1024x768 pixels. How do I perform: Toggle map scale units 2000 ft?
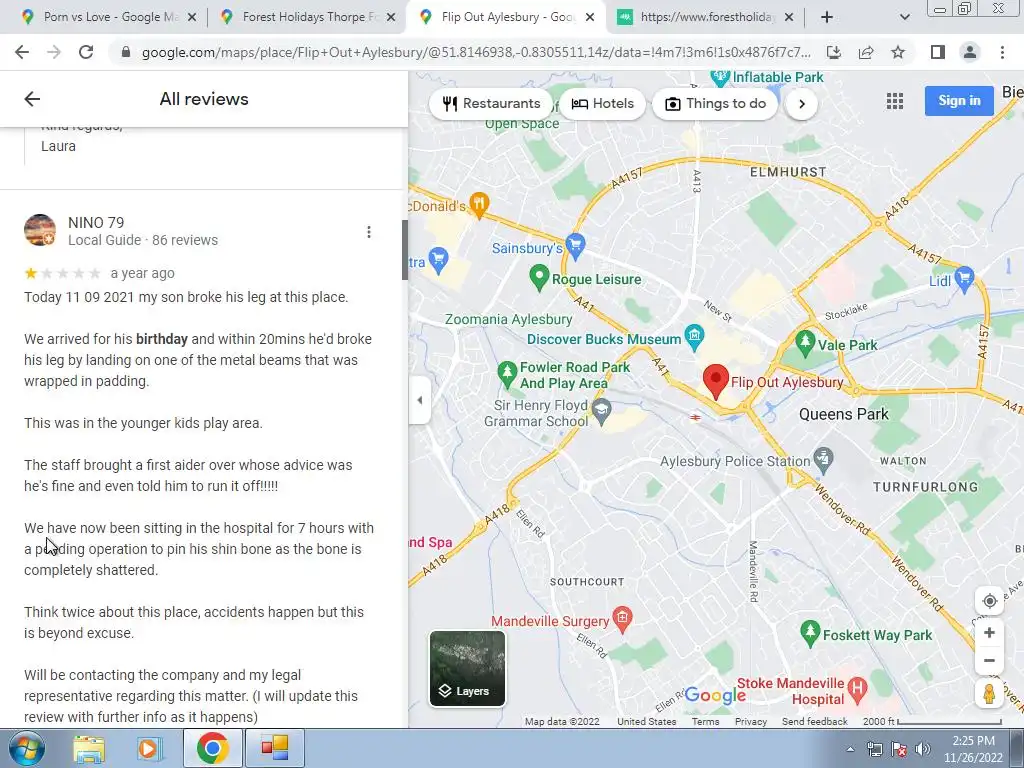(933, 722)
